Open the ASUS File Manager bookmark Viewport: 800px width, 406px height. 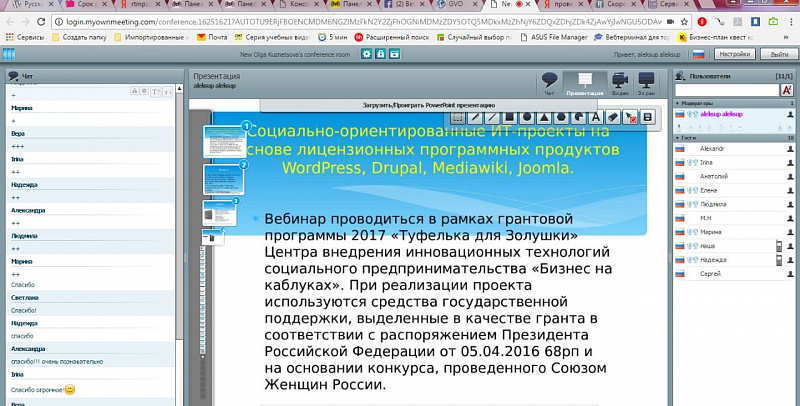tap(554, 37)
